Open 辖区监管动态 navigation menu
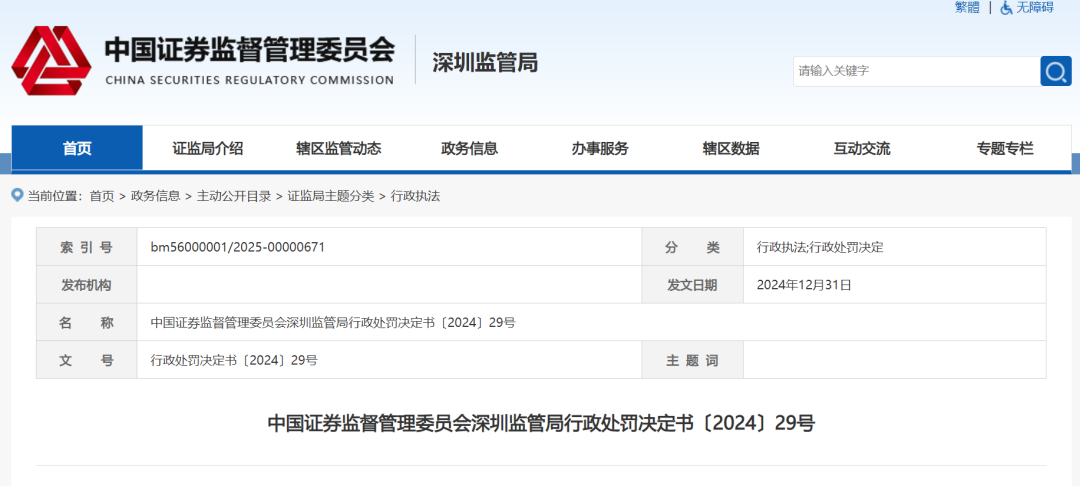Screen dimensions: 1080x486 tap(339, 148)
